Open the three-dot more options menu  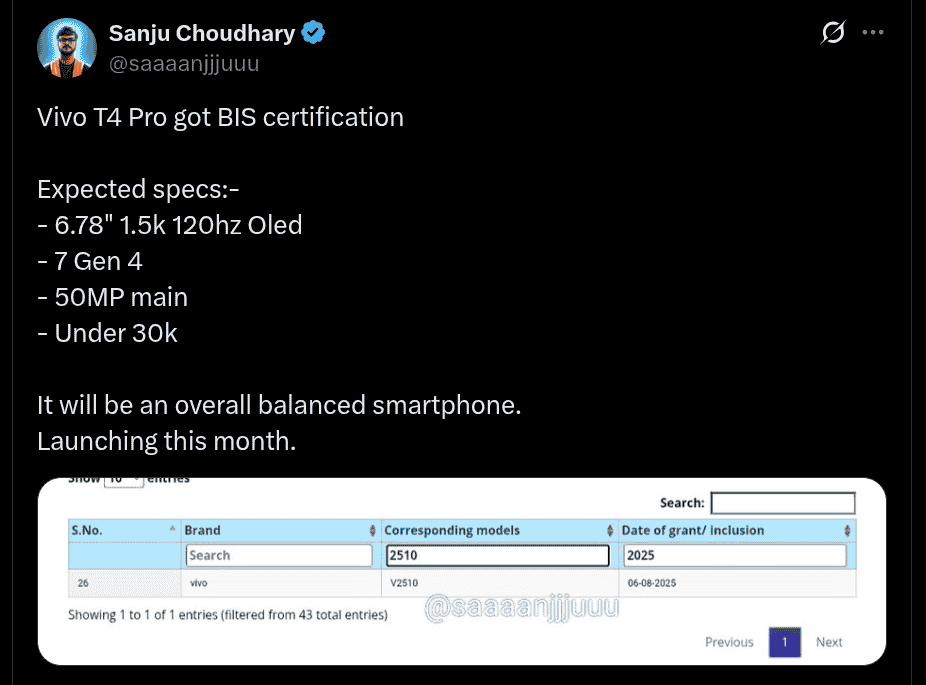tap(873, 33)
